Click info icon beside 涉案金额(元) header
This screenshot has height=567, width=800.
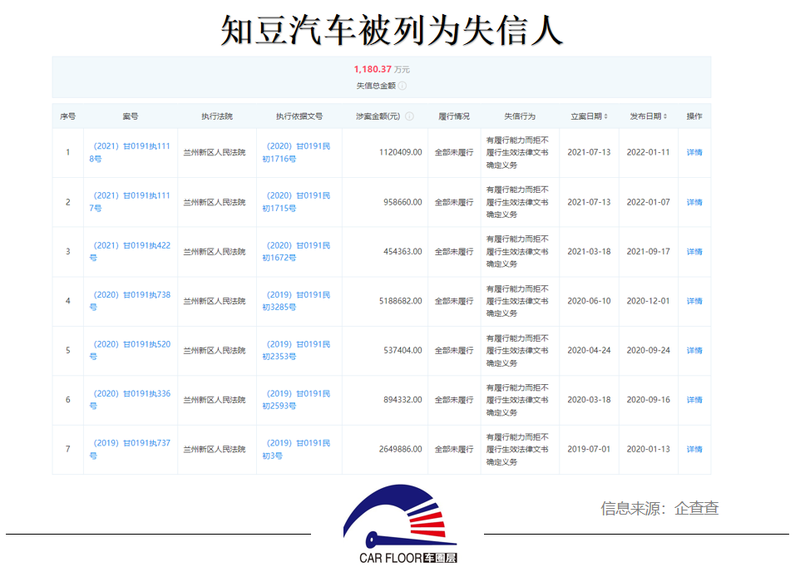click(409, 116)
